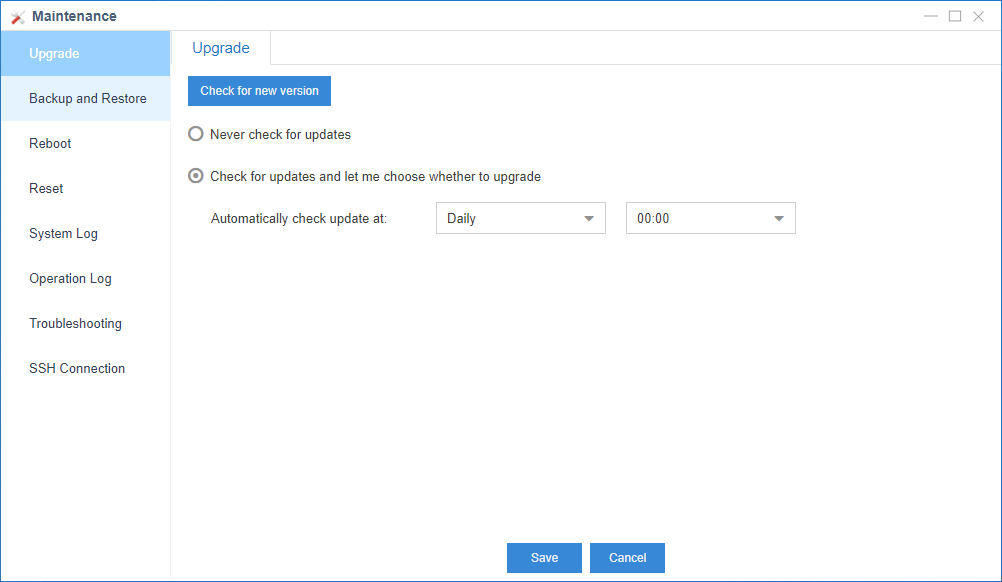Viewport: 1002px width, 582px height.
Task: Open the Troubleshooting section
Action: click(x=75, y=324)
